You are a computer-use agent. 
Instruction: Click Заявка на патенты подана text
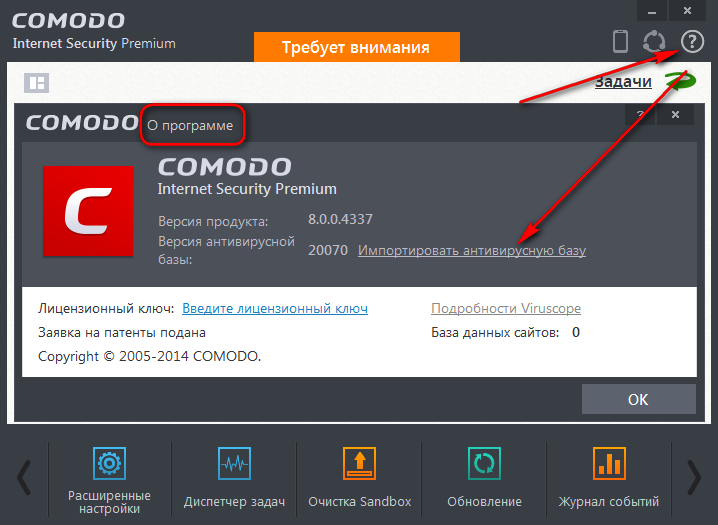pyautogui.click(x=122, y=332)
